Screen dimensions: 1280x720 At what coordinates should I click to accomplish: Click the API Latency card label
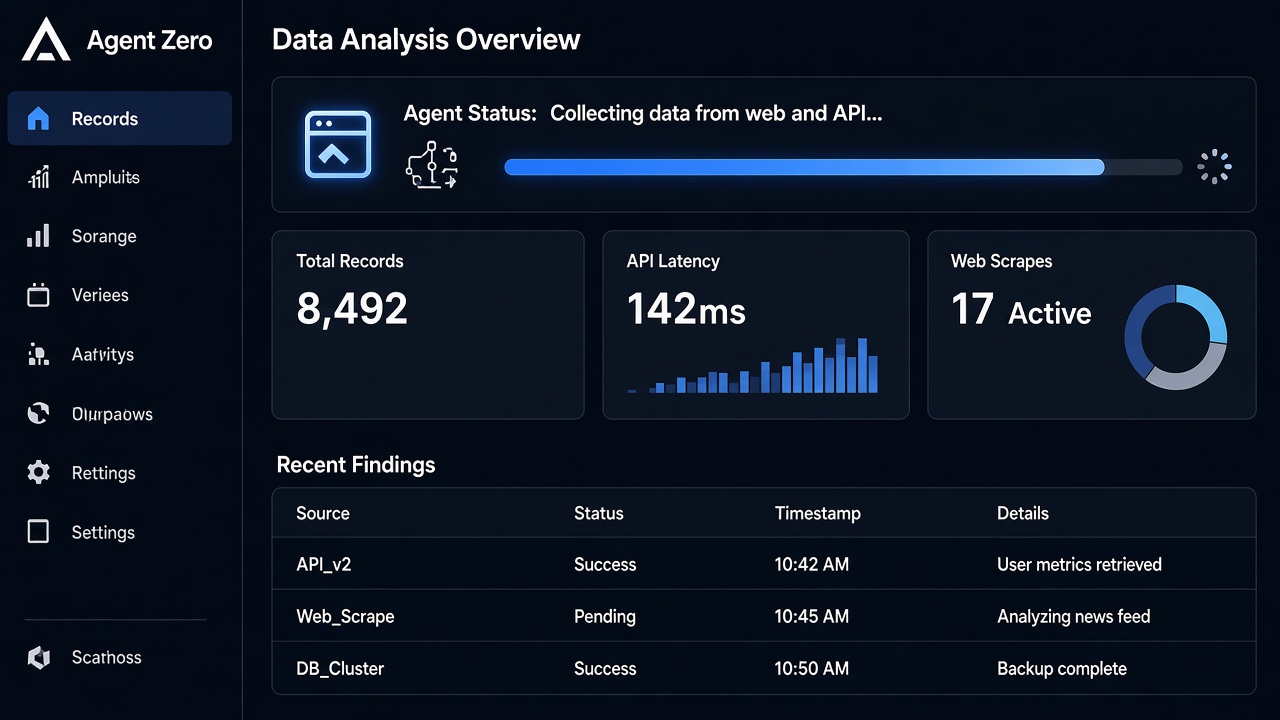673,261
